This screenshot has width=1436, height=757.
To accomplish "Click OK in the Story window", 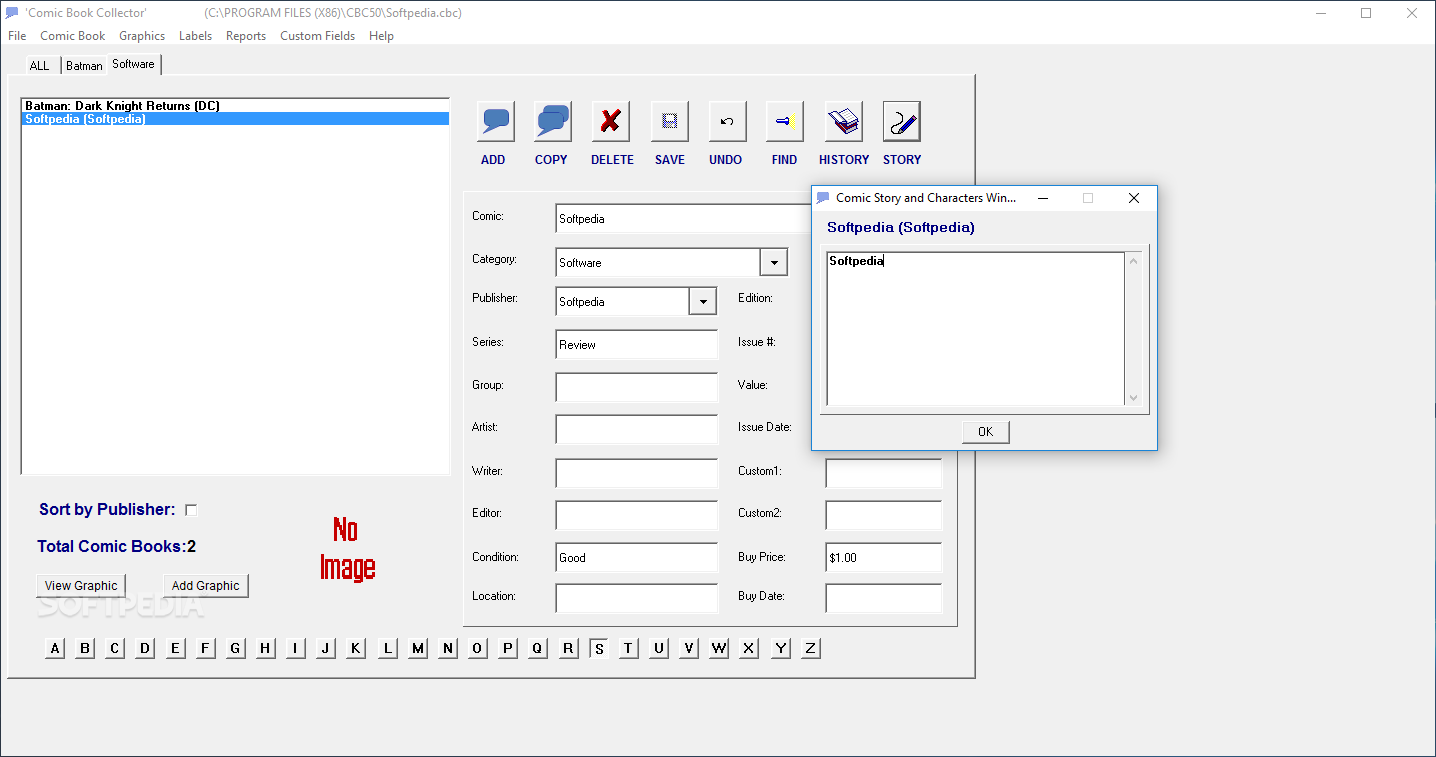I will click(x=986, y=432).
